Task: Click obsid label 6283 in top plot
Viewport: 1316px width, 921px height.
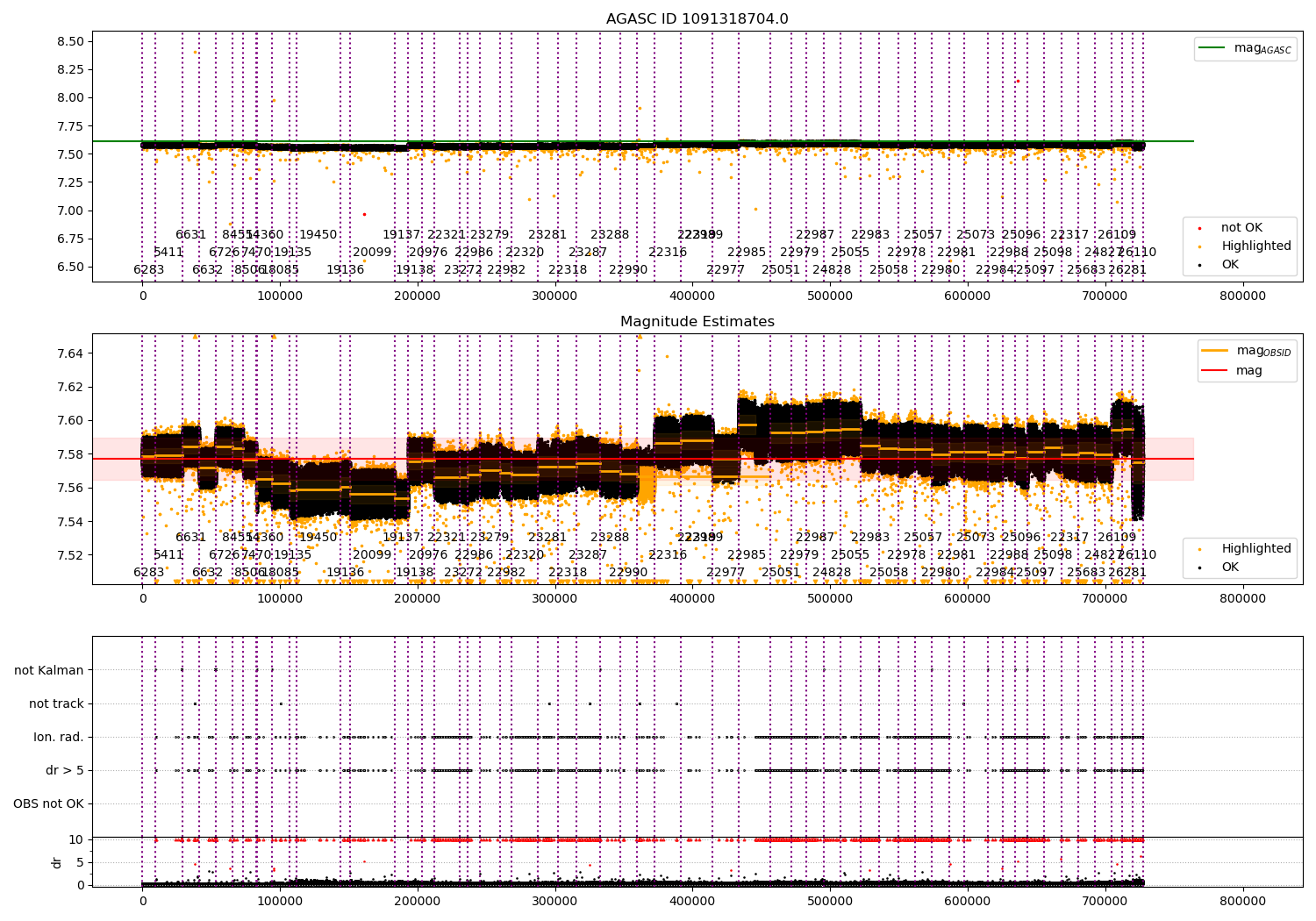Action: (149, 270)
